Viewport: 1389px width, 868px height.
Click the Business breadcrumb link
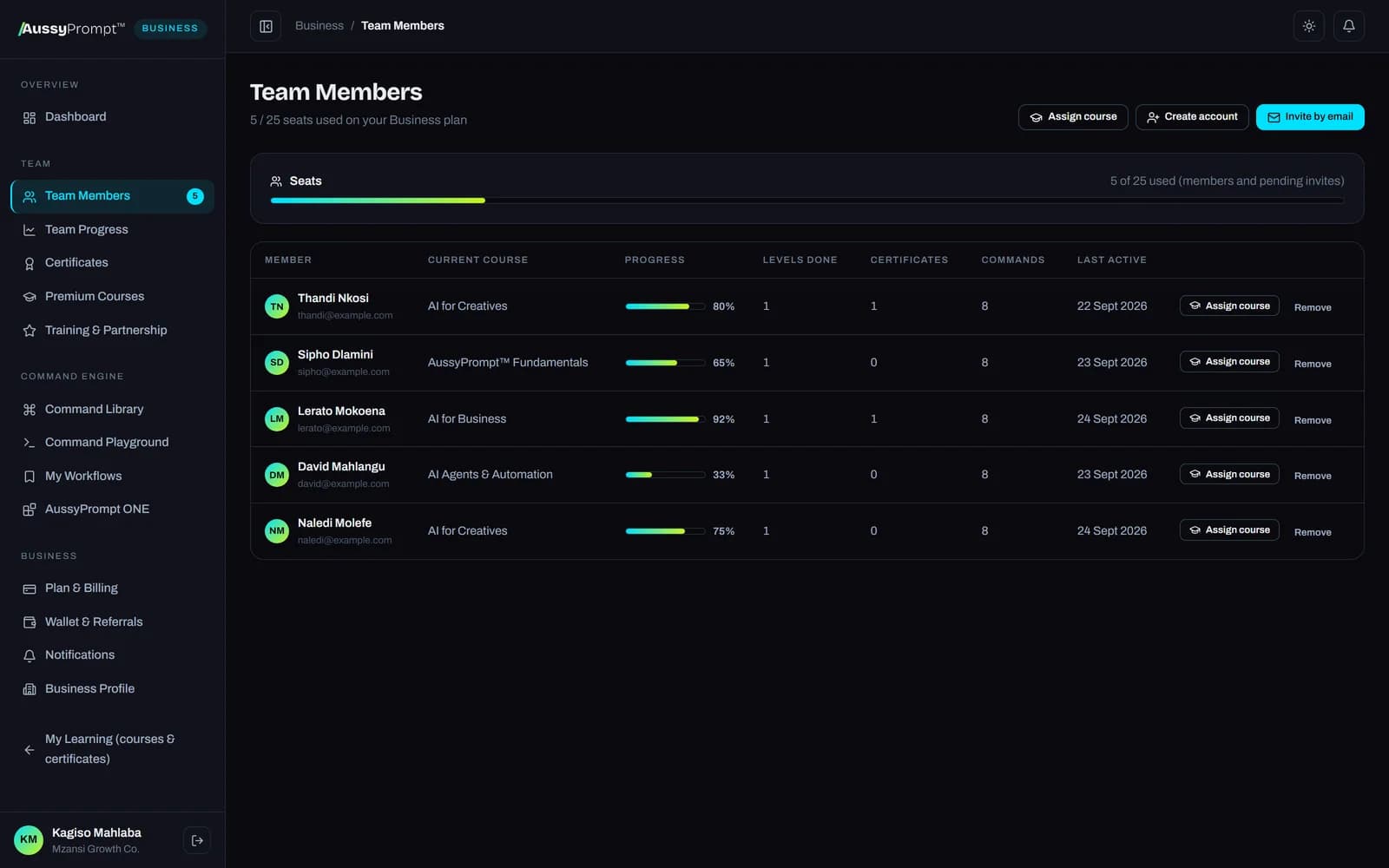pyautogui.click(x=319, y=26)
